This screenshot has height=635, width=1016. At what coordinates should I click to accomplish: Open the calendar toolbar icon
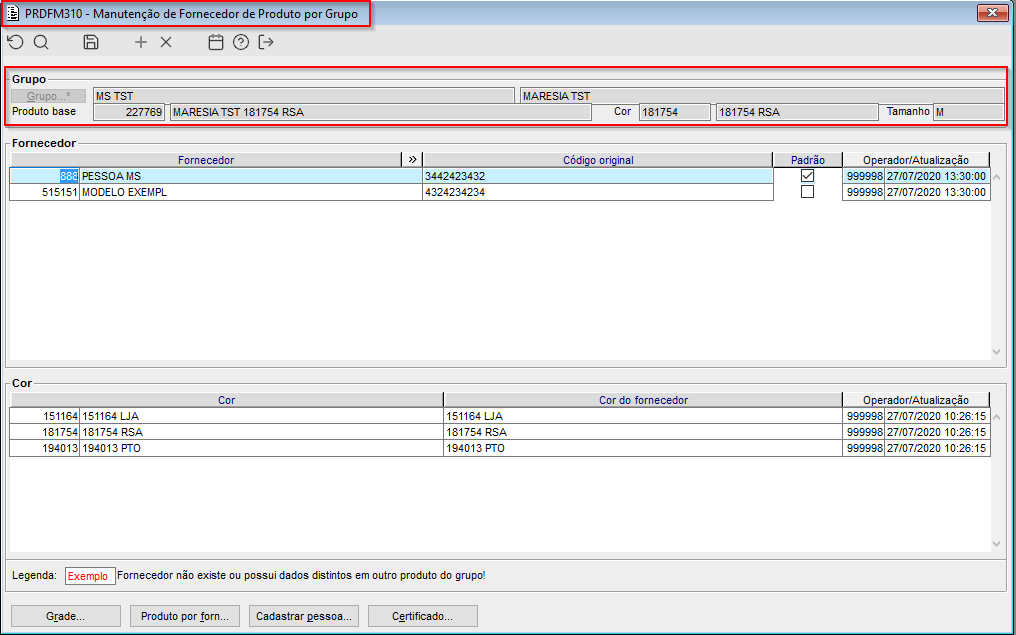click(216, 43)
